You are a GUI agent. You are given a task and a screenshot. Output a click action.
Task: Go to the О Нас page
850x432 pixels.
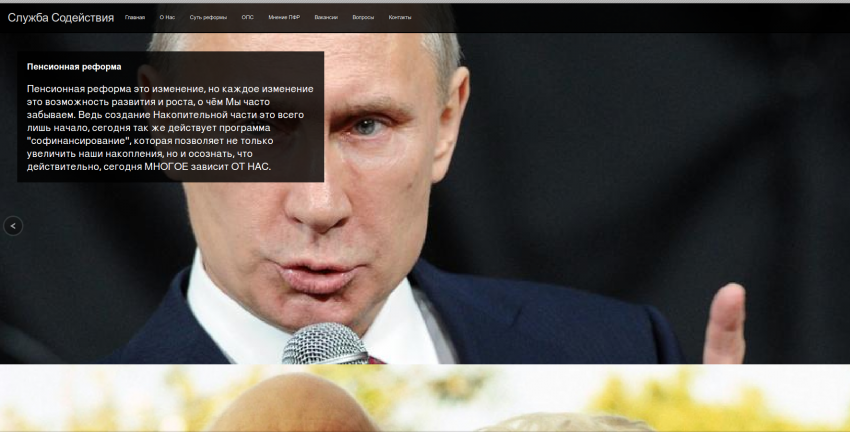click(167, 18)
